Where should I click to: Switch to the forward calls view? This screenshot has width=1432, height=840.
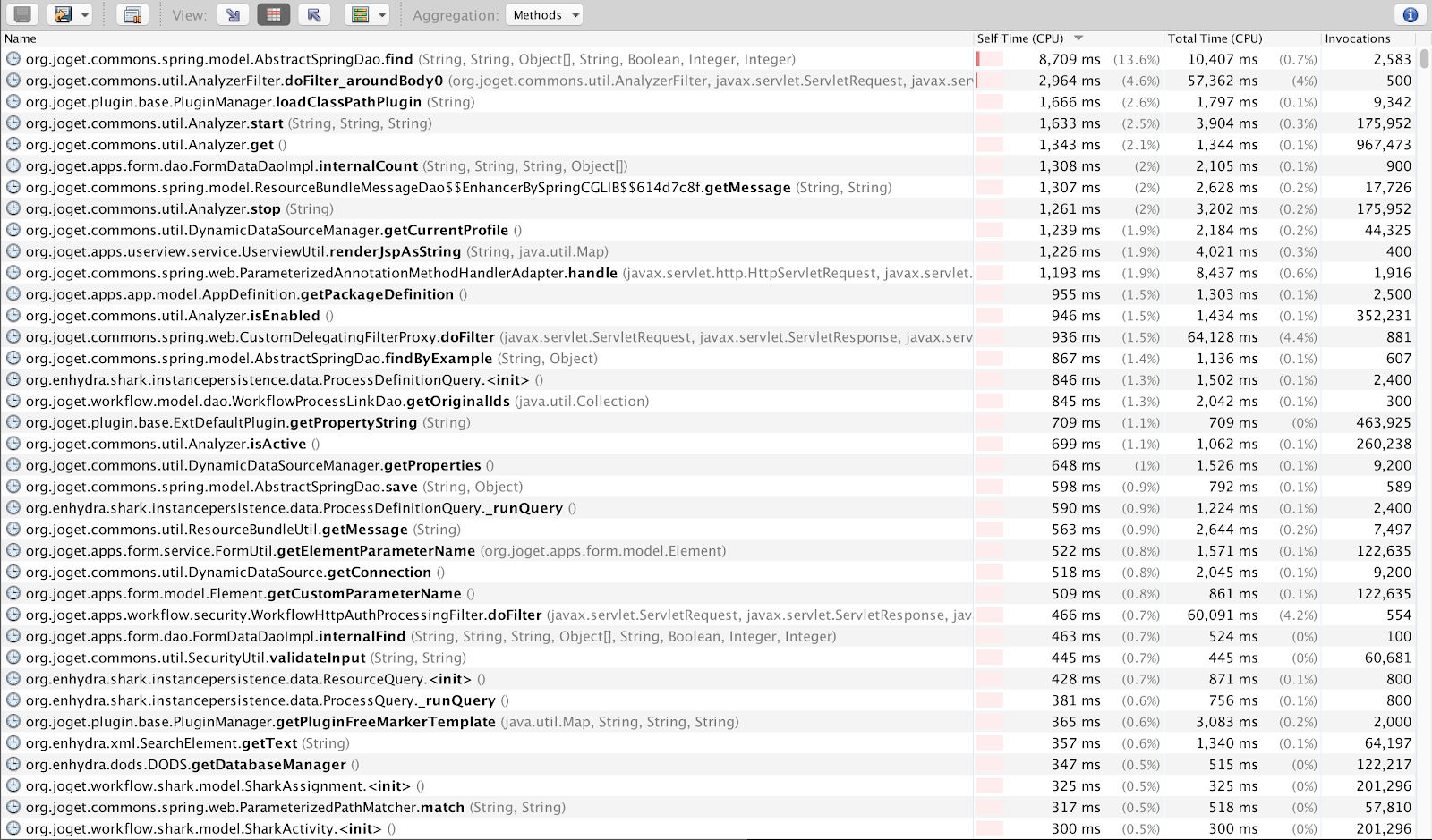234,14
